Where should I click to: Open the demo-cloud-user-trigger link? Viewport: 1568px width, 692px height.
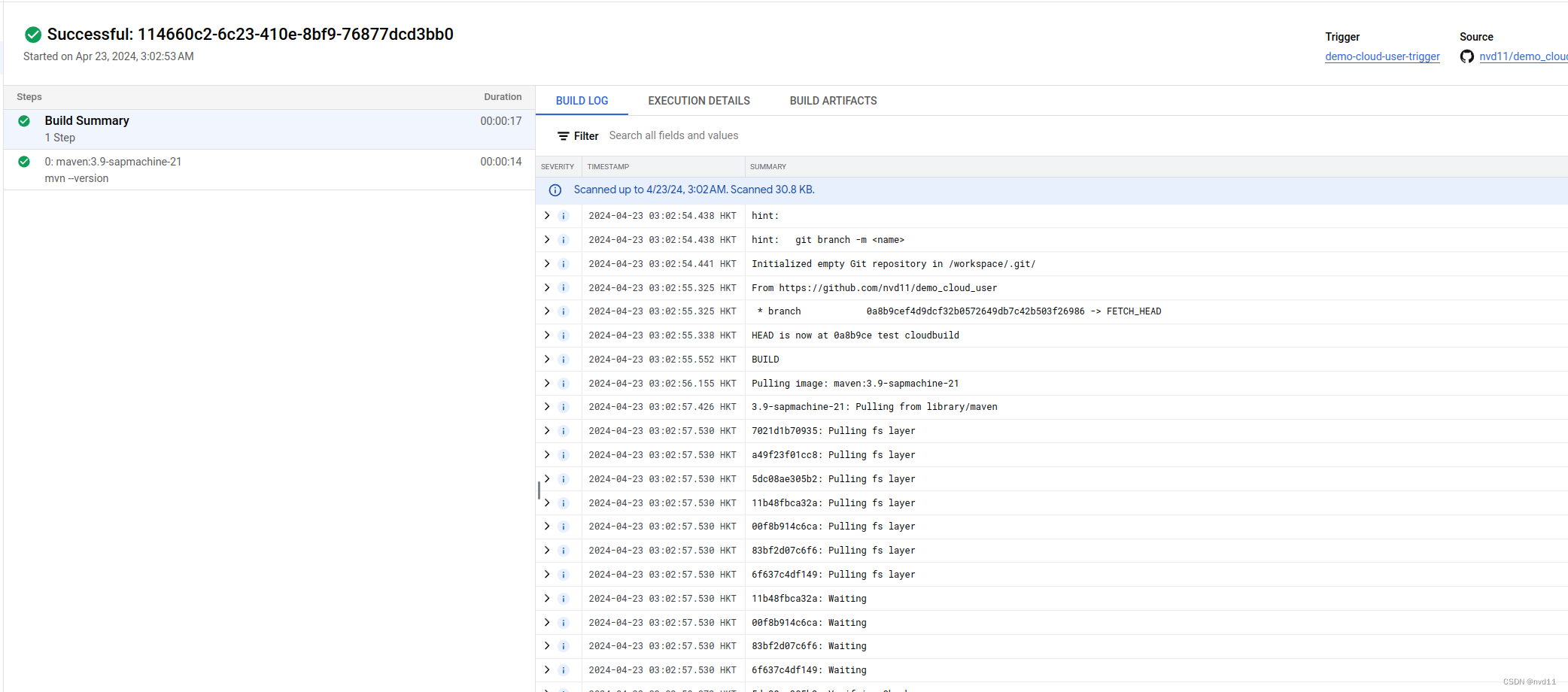click(x=1382, y=56)
